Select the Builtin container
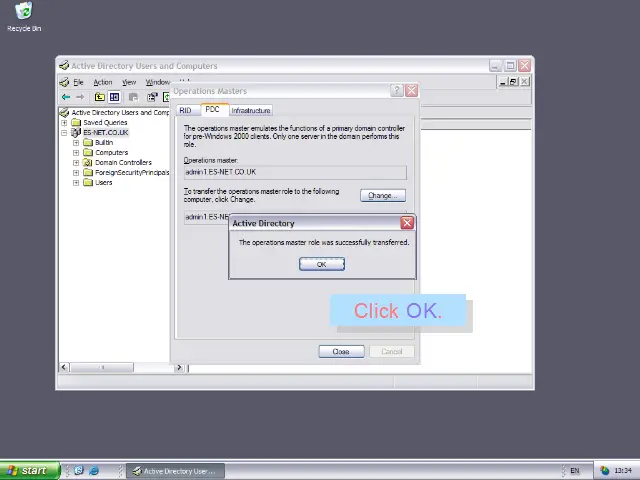Screen dimensions: 640x480 pyautogui.click(x=104, y=142)
